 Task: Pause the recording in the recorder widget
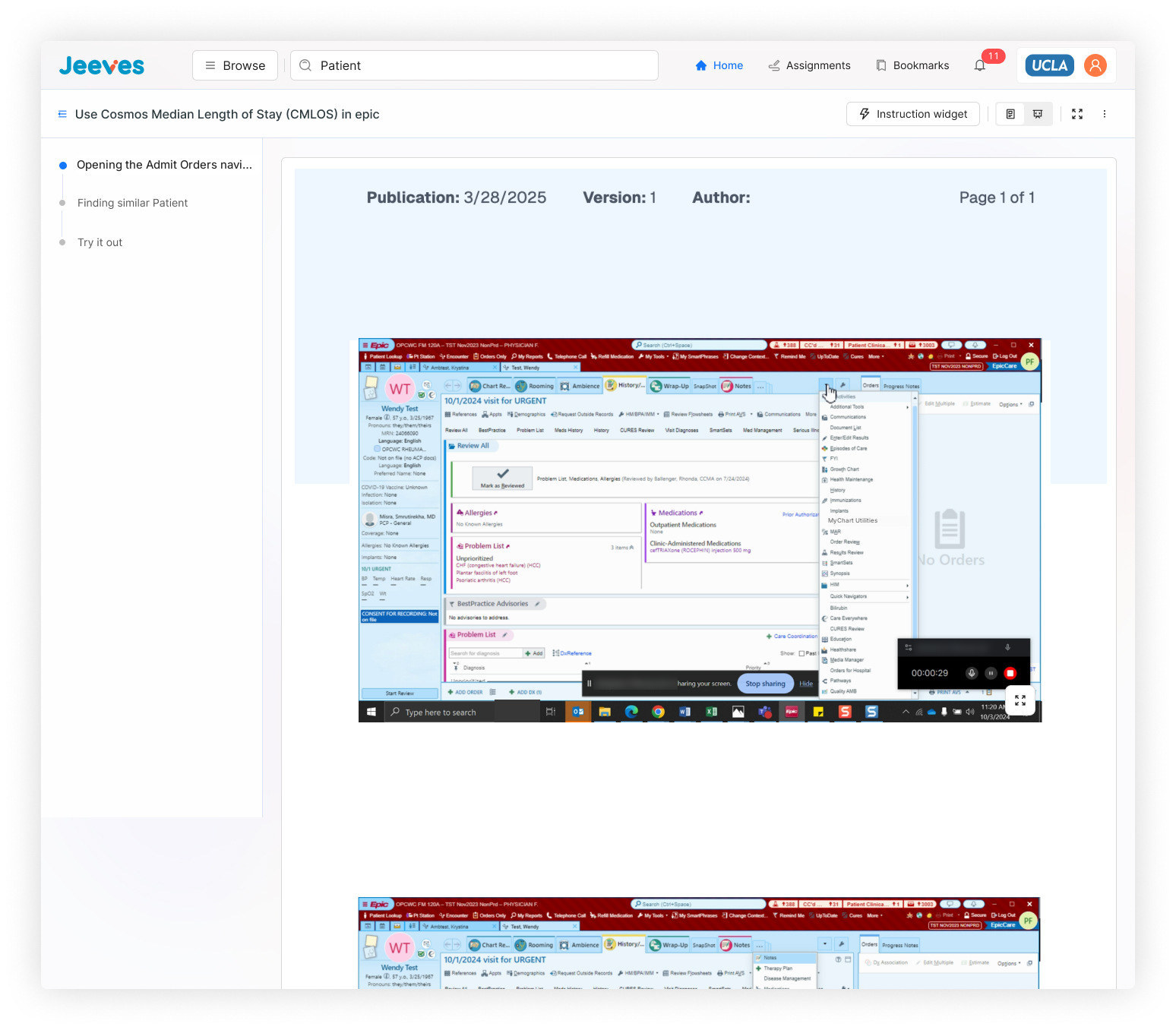click(991, 673)
